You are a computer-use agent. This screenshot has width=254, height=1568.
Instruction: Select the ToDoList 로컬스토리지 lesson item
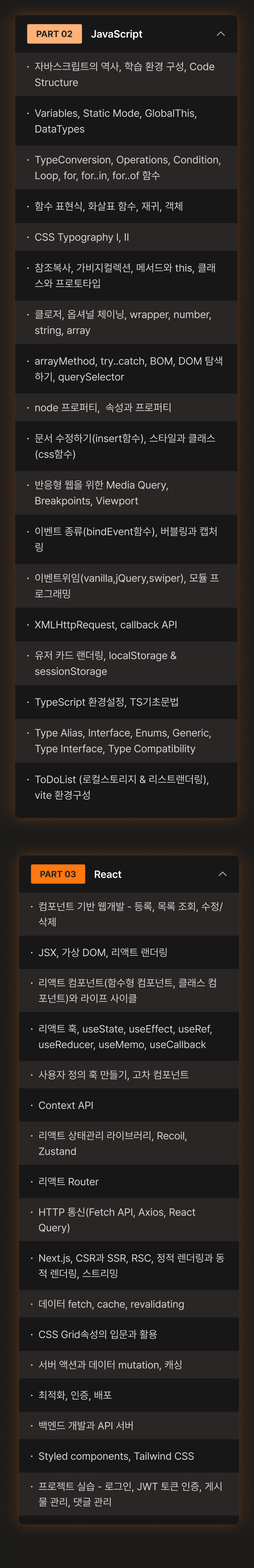(122, 787)
